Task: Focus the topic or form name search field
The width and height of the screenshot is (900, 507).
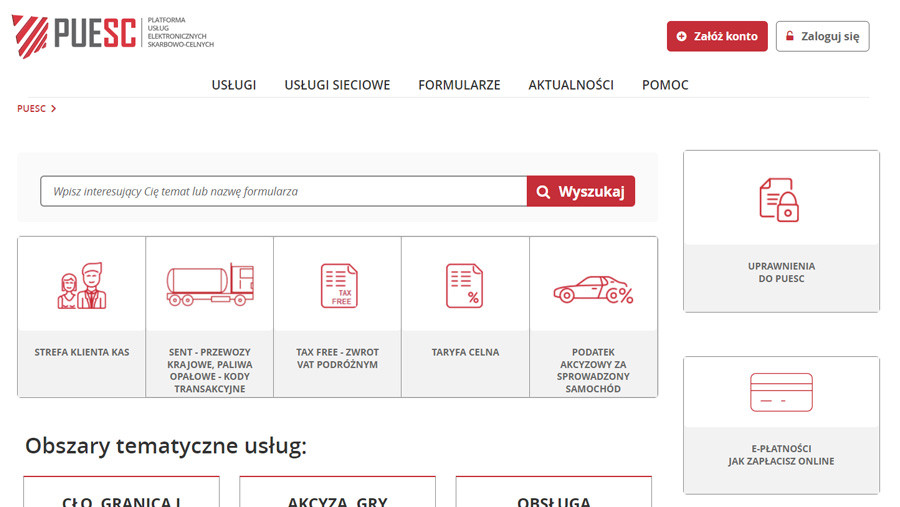Action: coord(284,191)
